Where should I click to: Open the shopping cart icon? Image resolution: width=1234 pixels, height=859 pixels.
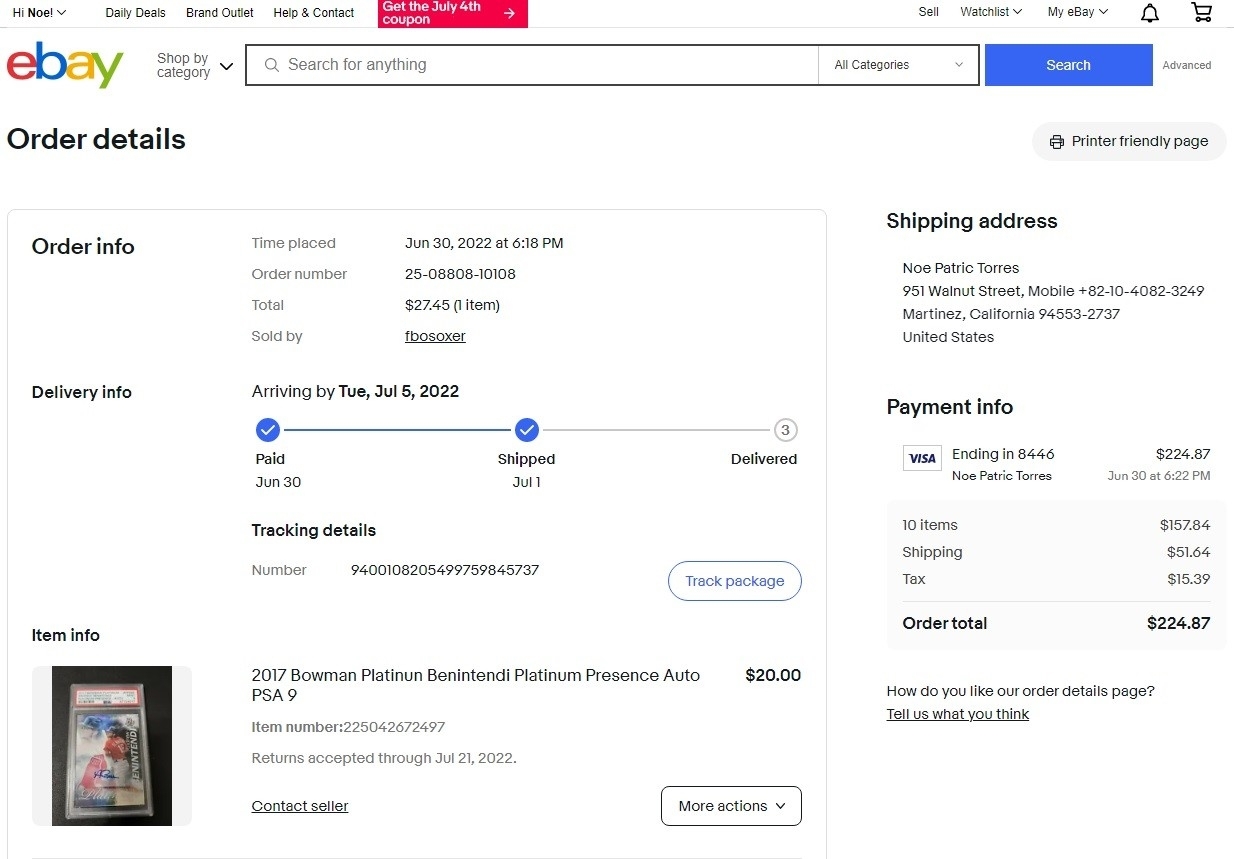[x=1202, y=12]
